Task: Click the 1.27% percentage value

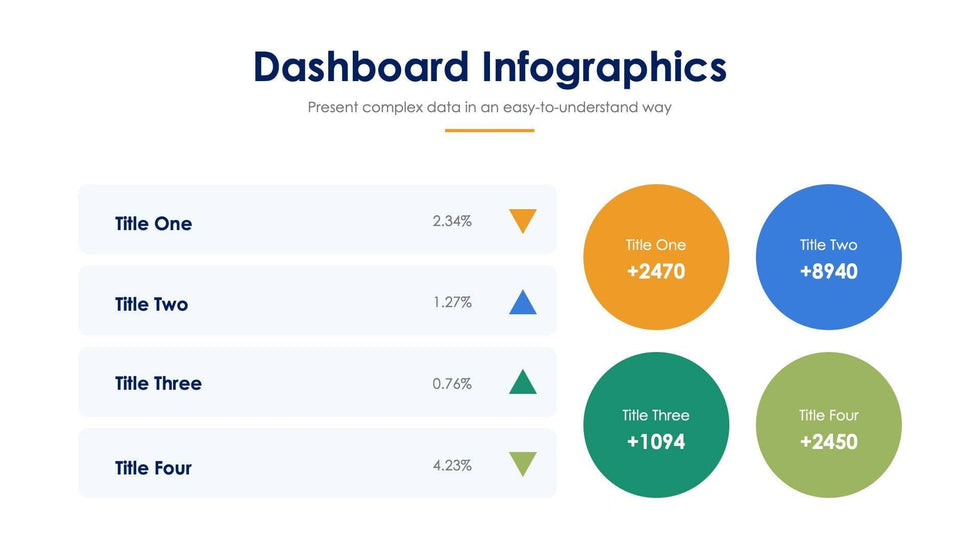Action: click(x=452, y=302)
